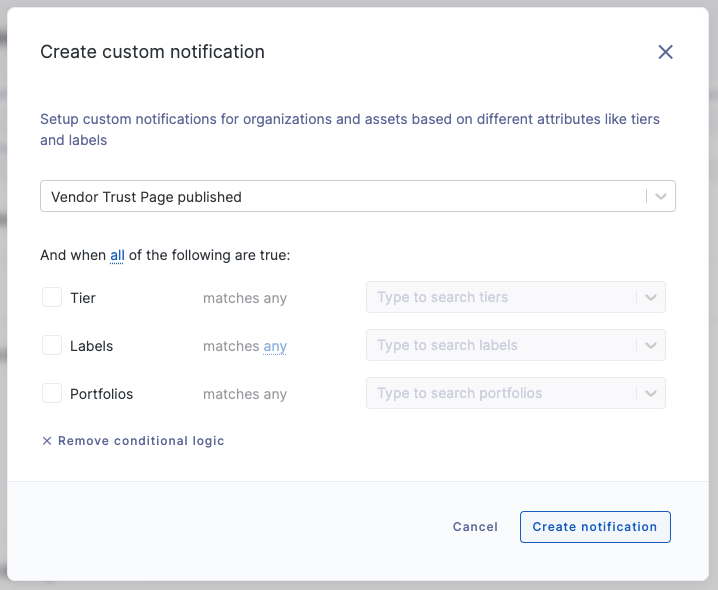Check the Portfolios condition checkbox
718x590 pixels.
pyautogui.click(x=52, y=393)
